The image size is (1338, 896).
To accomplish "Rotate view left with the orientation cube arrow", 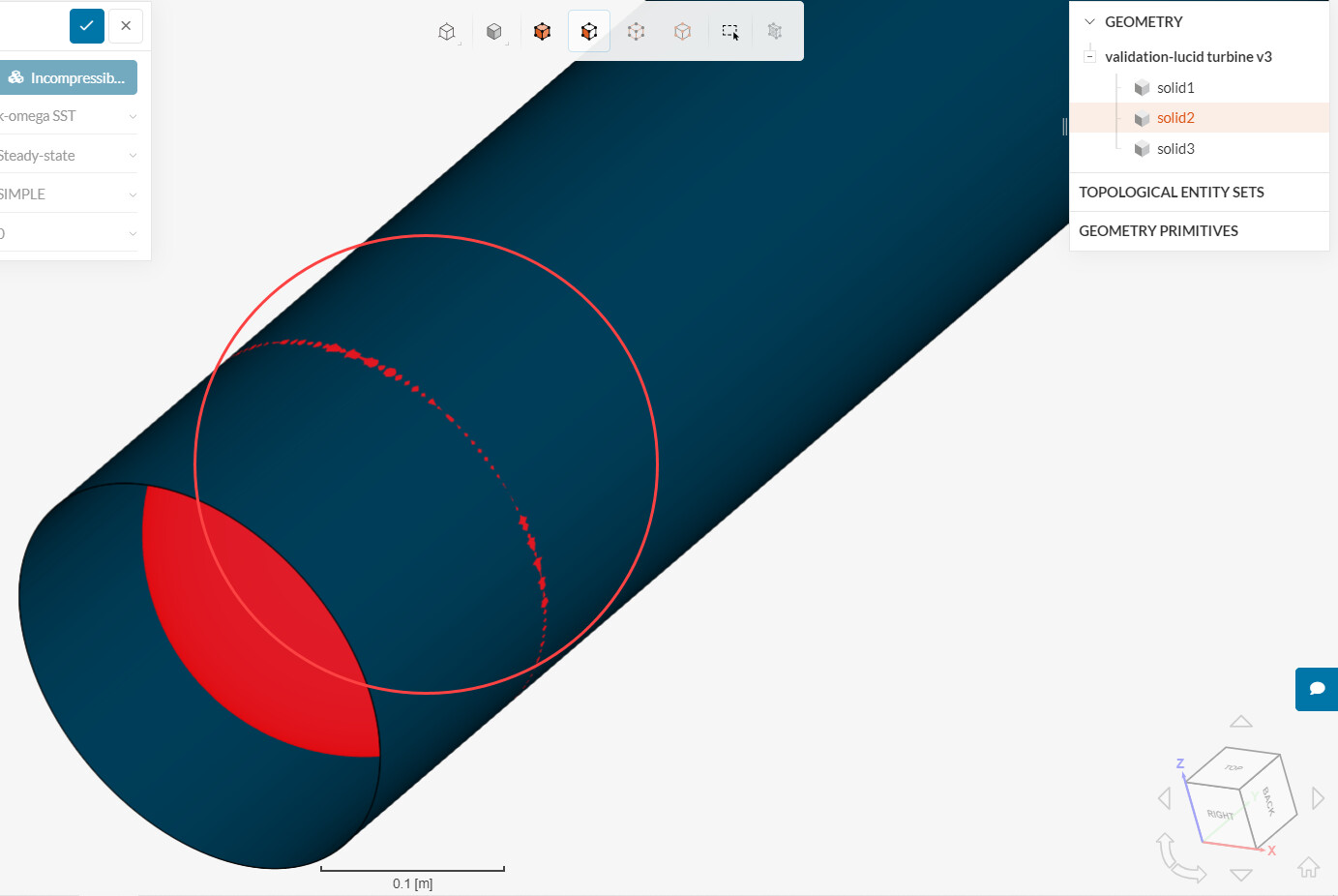I will click(1165, 798).
